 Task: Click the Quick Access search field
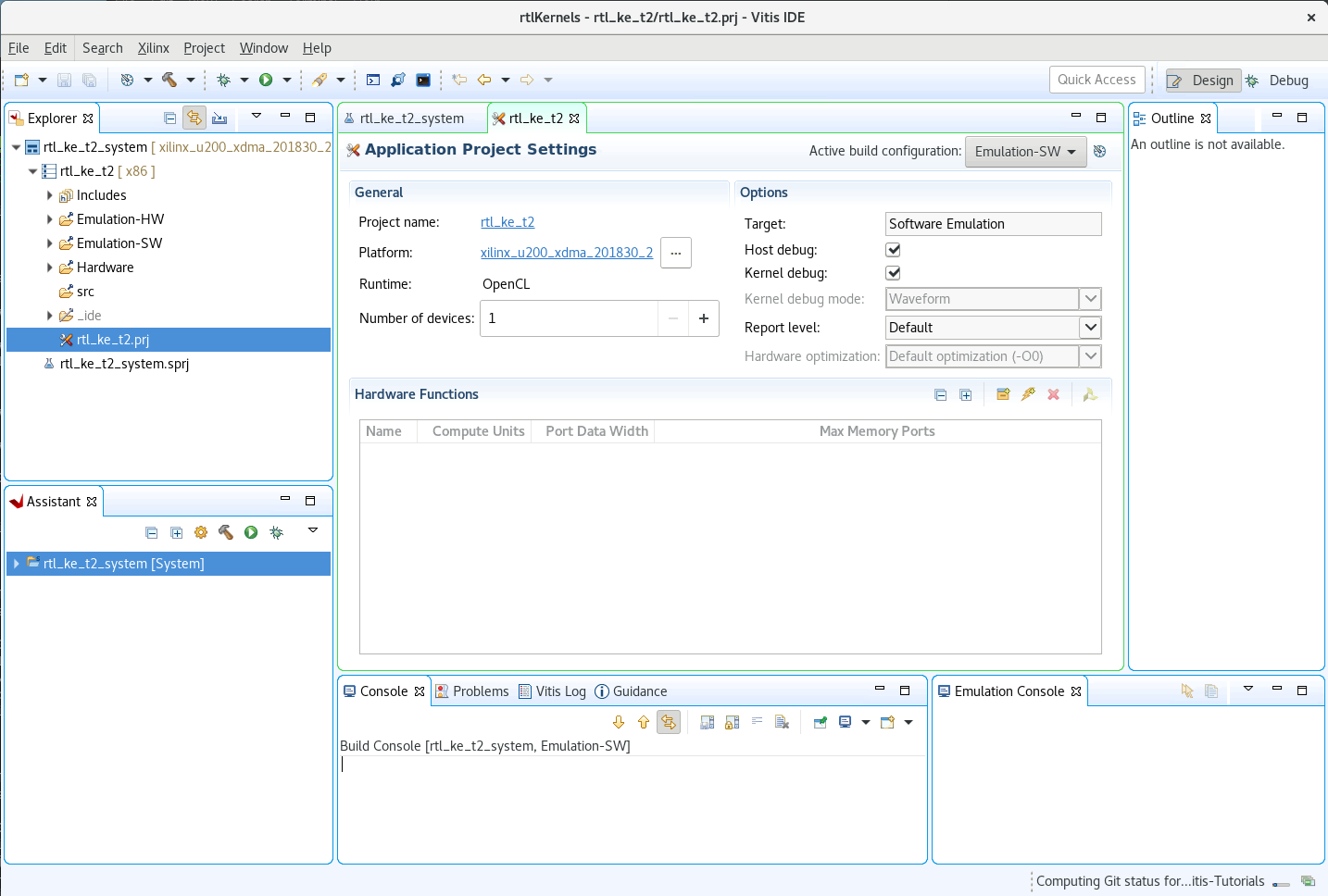coord(1097,80)
